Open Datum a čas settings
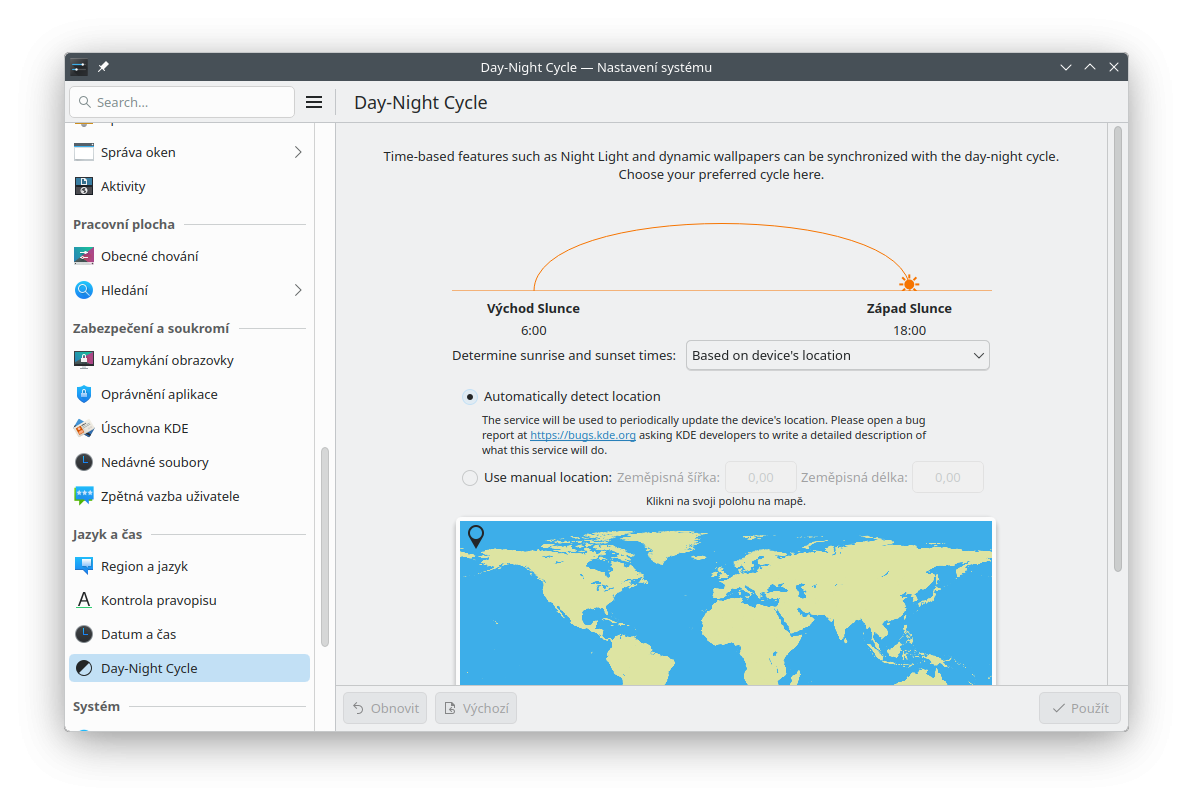This screenshot has height=808, width=1193. [138, 634]
